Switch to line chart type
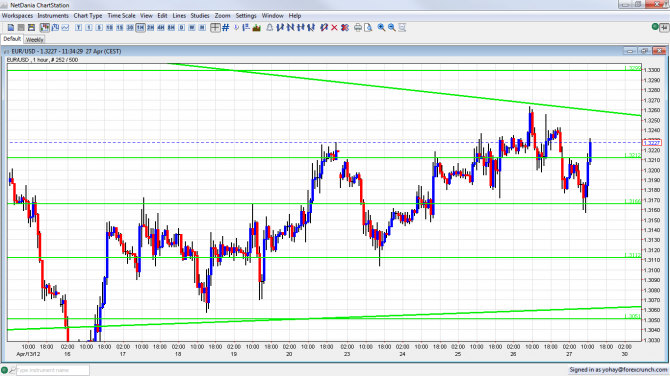Screen dimensions: 670x376 (65, 28)
